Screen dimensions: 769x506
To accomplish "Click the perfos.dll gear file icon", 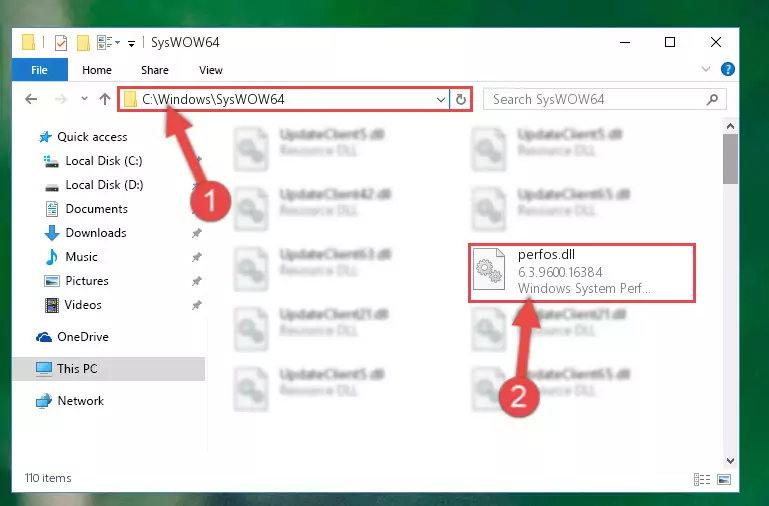I will pos(489,270).
